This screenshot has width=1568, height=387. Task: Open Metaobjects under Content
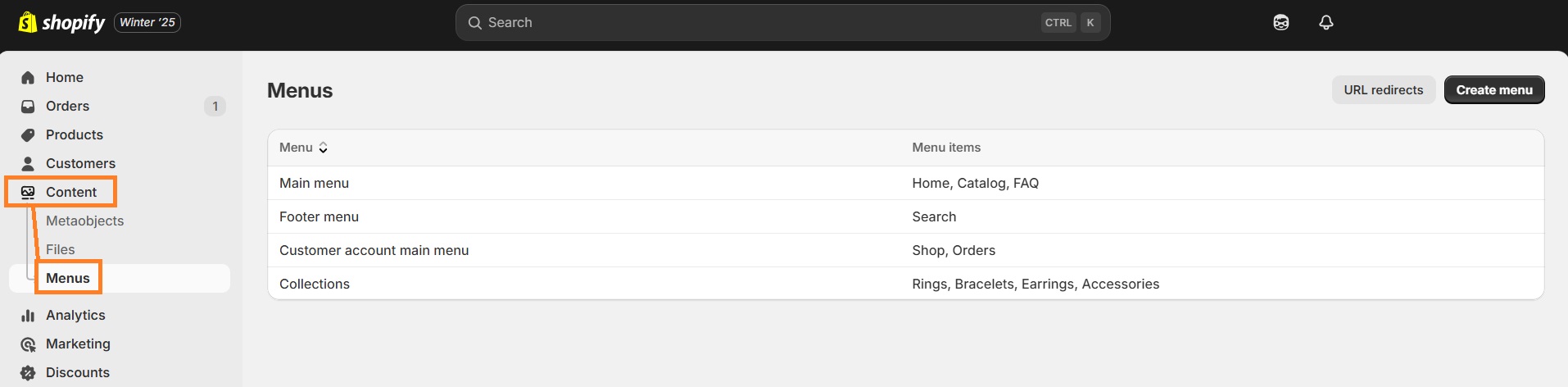click(84, 221)
